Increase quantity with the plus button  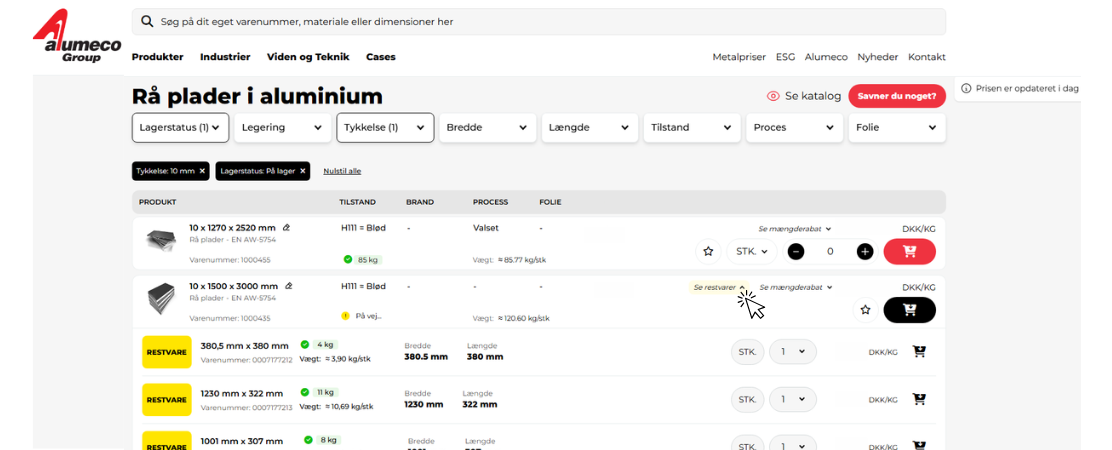[865, 252]
